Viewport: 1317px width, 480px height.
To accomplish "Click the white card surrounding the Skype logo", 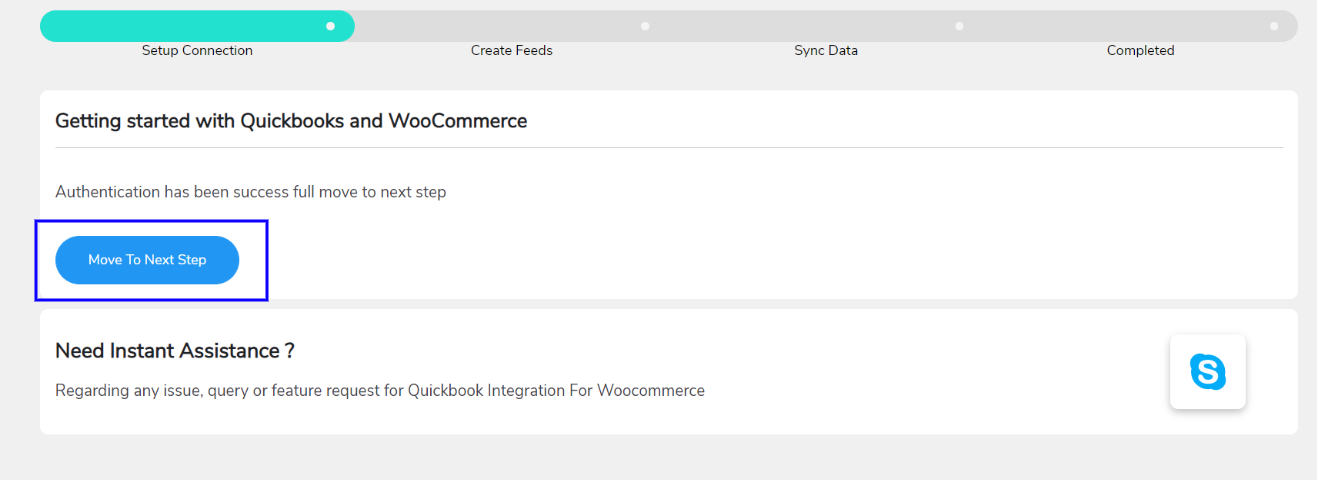I will coord(1207,372).
